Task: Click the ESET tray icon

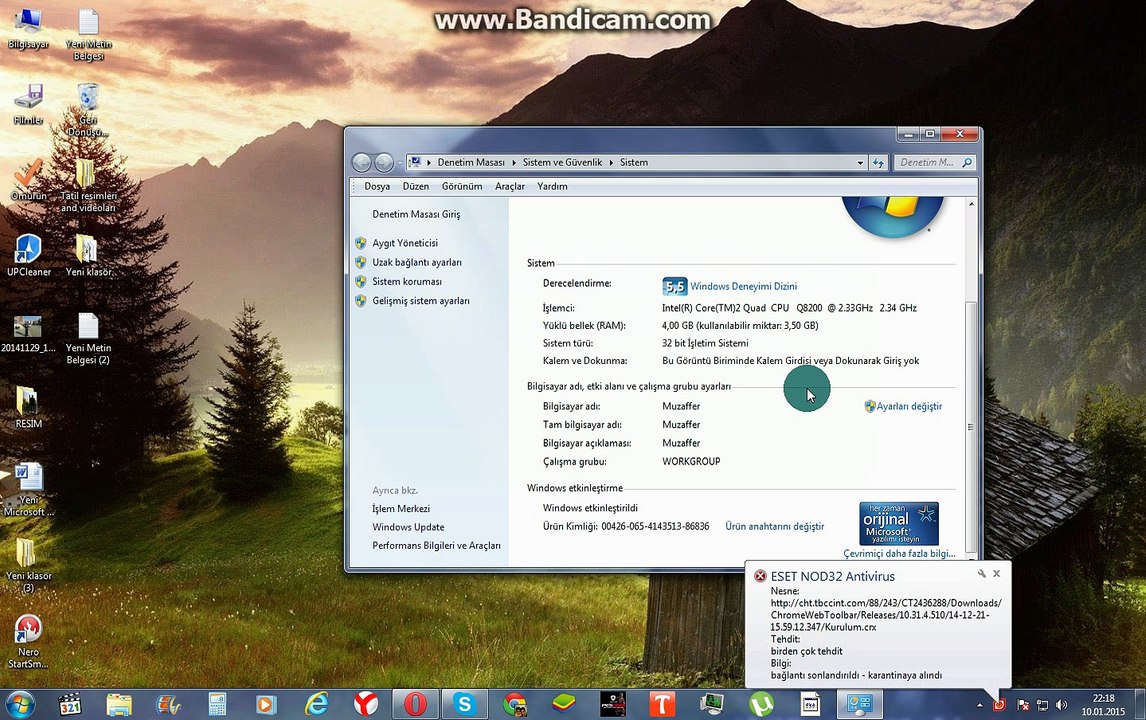Action: [x=999, y=705]
